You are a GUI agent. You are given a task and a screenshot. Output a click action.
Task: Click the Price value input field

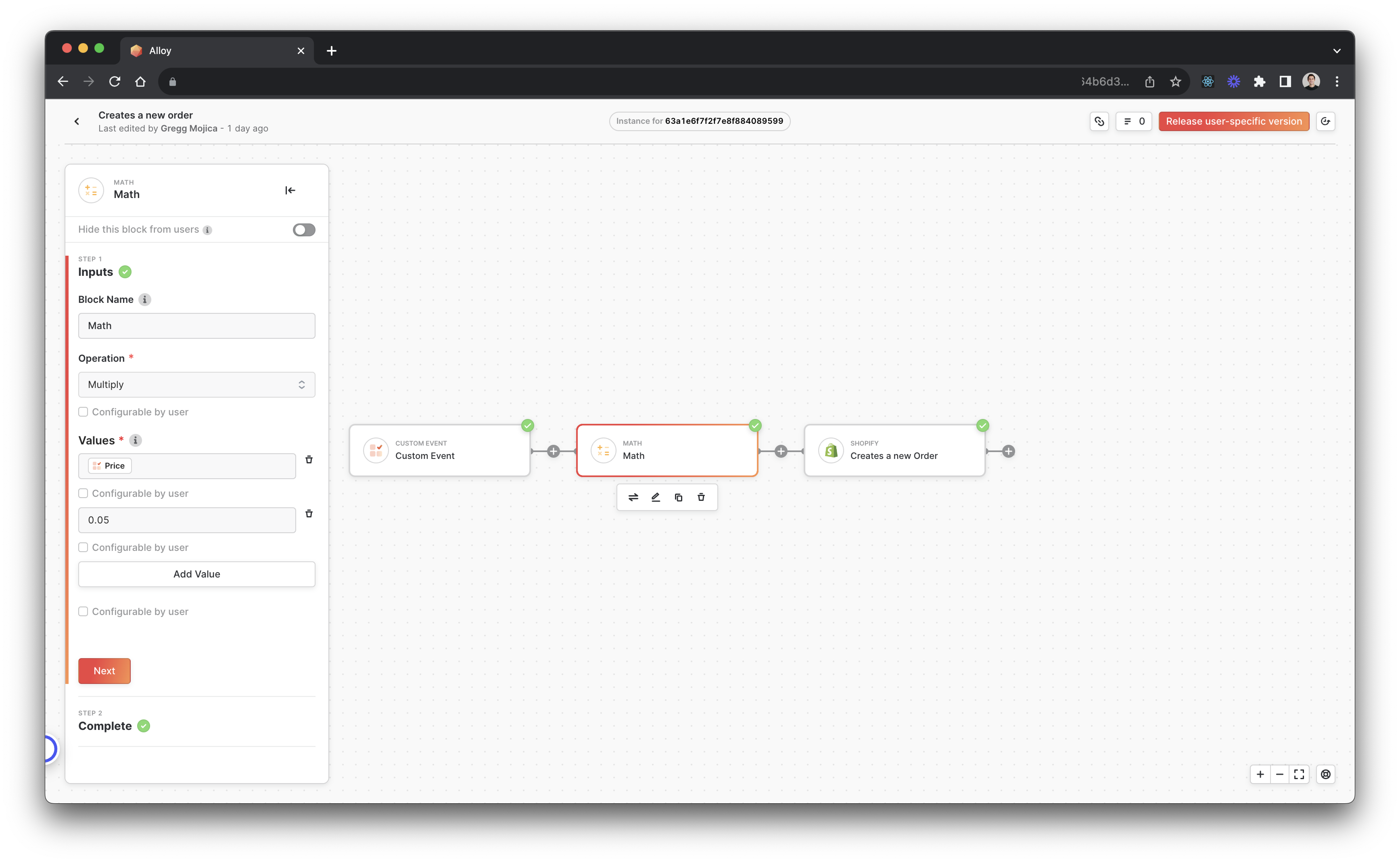[187, 466]
